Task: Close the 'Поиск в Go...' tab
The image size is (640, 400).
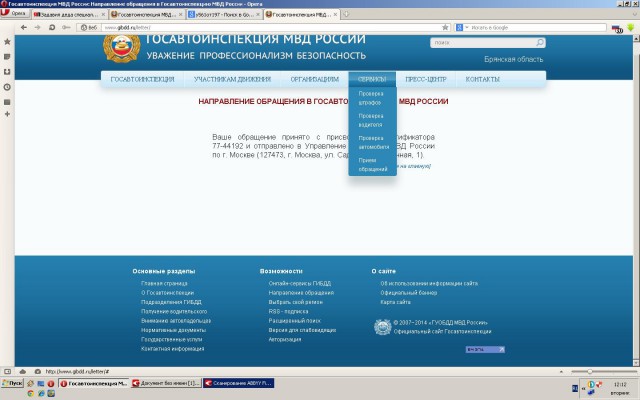Action: tap(258, 14)
